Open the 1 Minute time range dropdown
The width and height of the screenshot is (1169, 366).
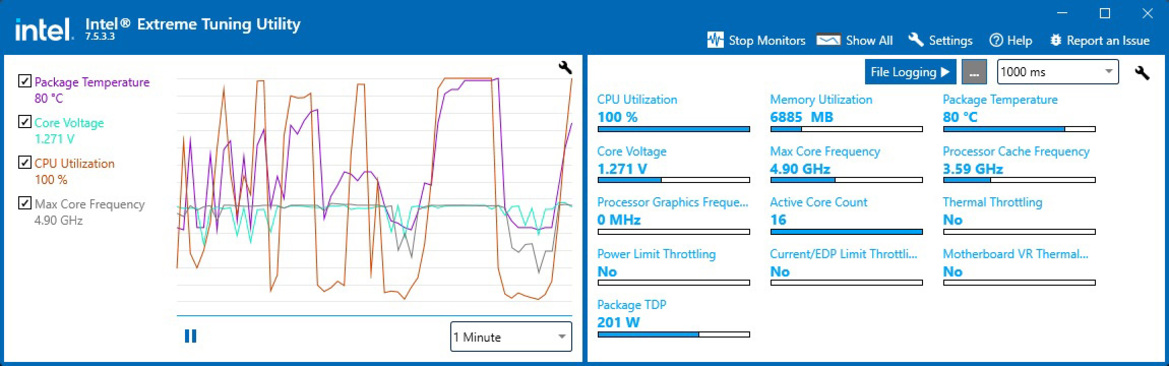[511, 337]
